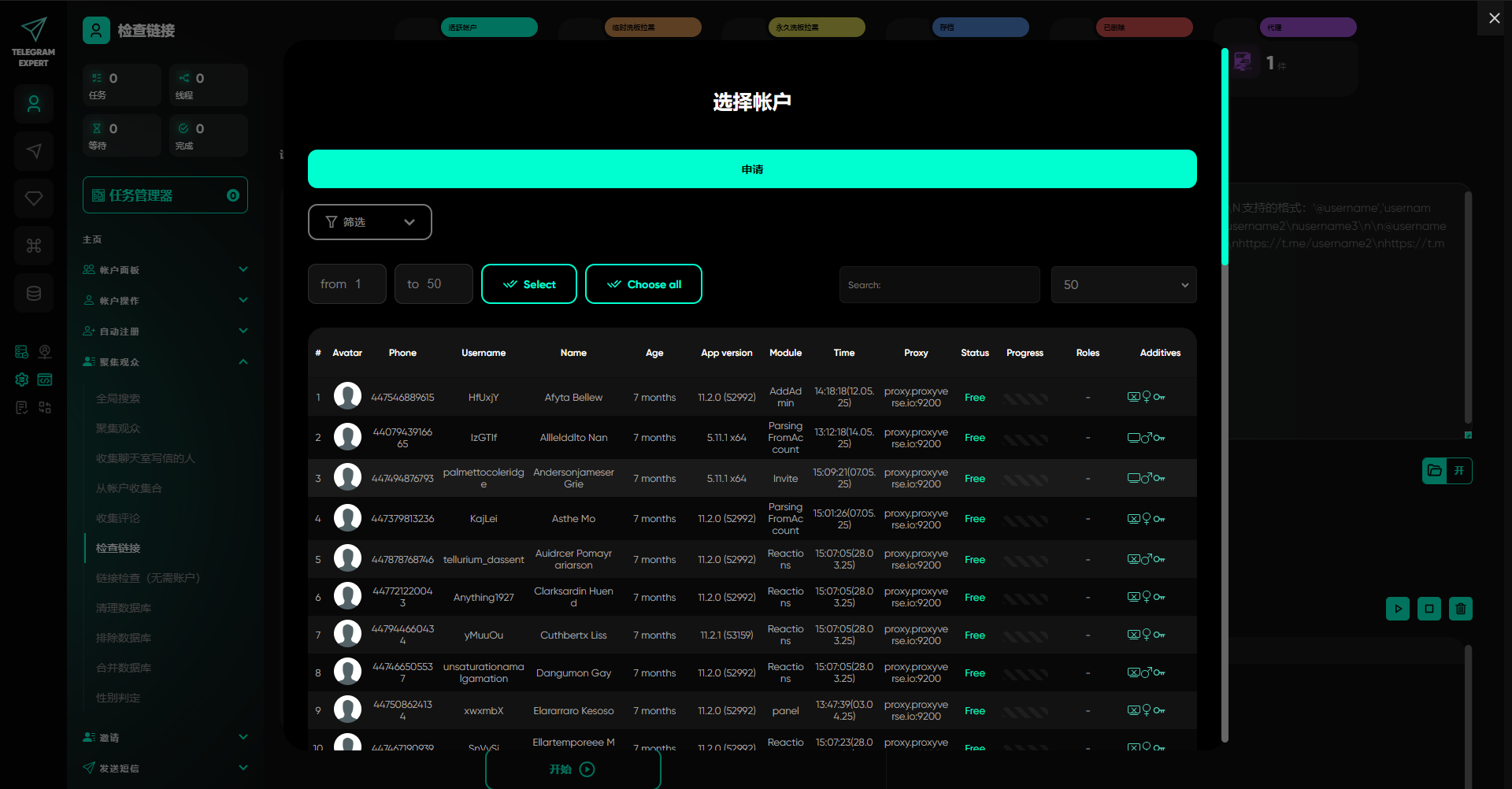Expand the 帐户面板 menu section
1512x789 pixels.
tap(165, 270)
